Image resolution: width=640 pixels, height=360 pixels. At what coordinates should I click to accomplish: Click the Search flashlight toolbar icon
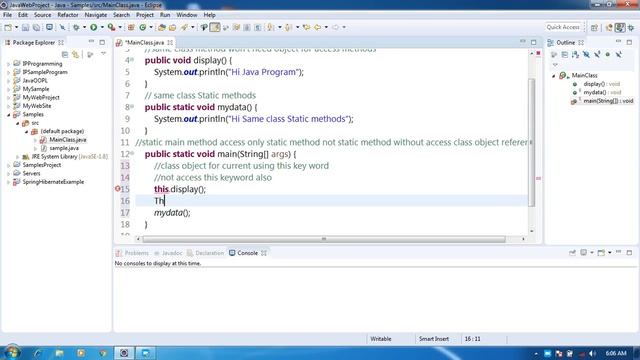184,27
